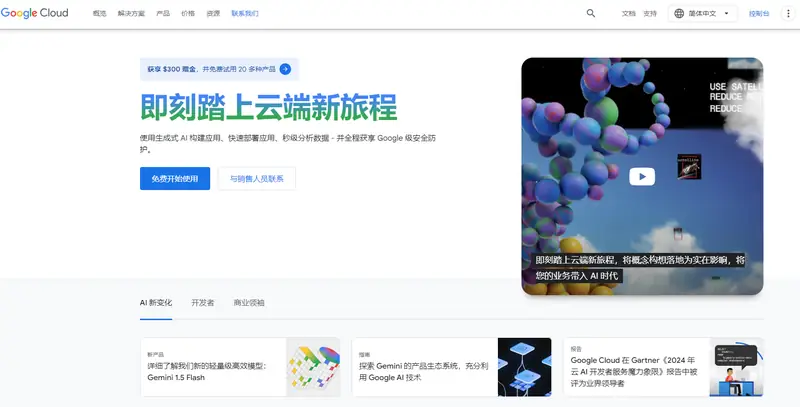Click the 免费开始使用 button
The image size is (800, 407).
pos(175,179)
